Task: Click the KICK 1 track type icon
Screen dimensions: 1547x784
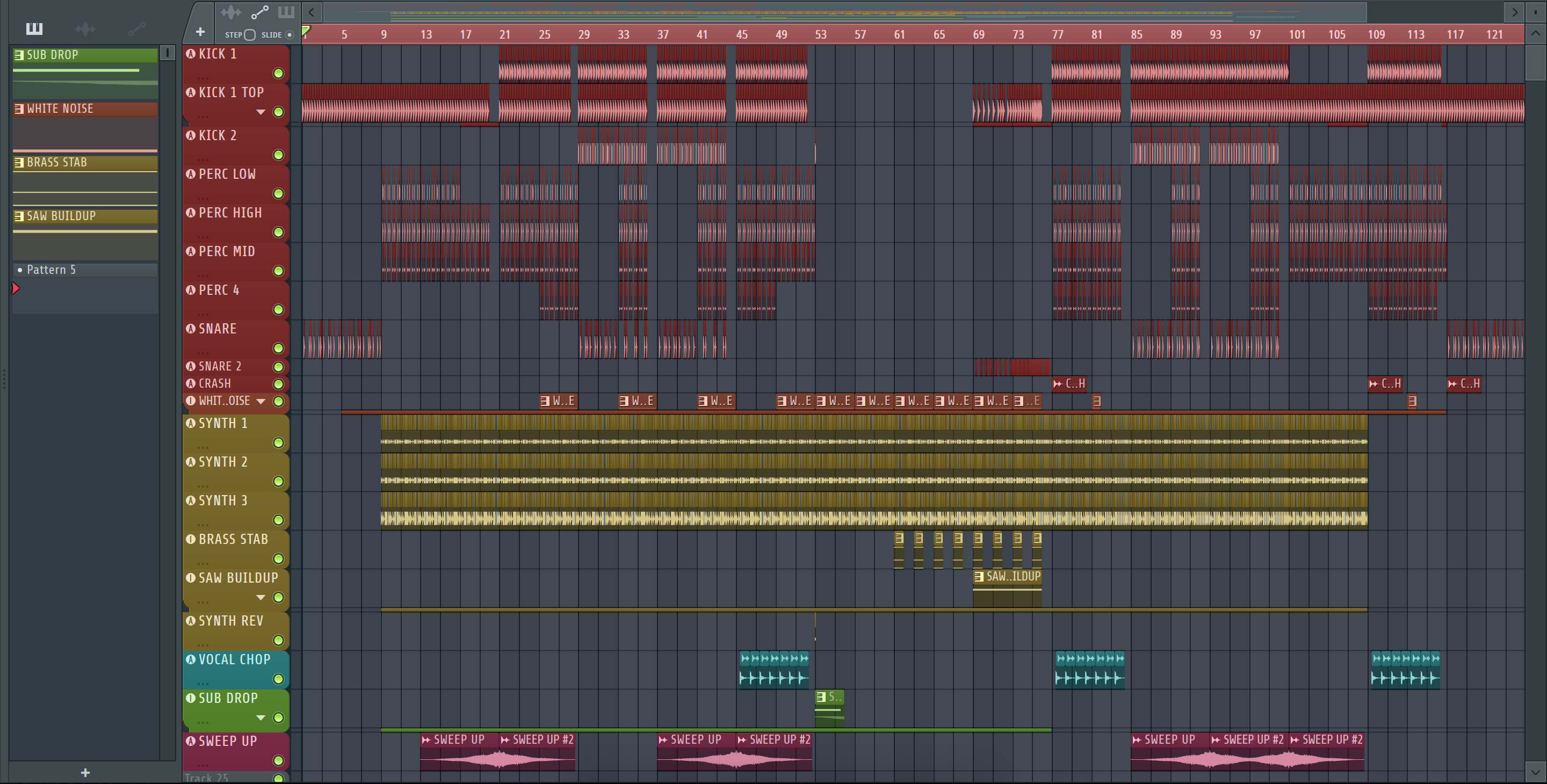Action: (191, 53)
